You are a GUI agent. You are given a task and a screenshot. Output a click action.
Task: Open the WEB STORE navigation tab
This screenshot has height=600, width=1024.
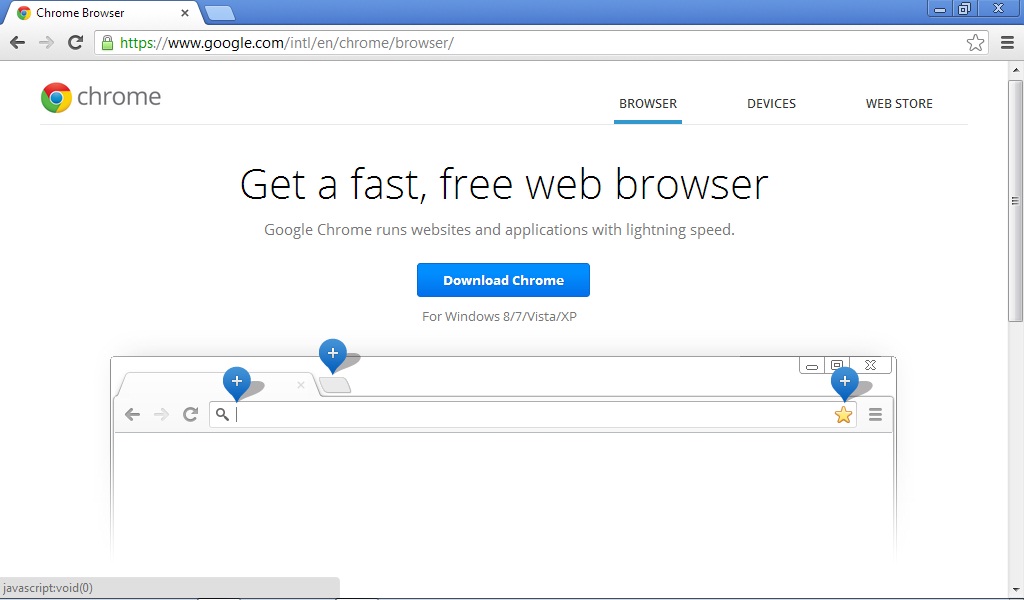[x=899, y=104]
